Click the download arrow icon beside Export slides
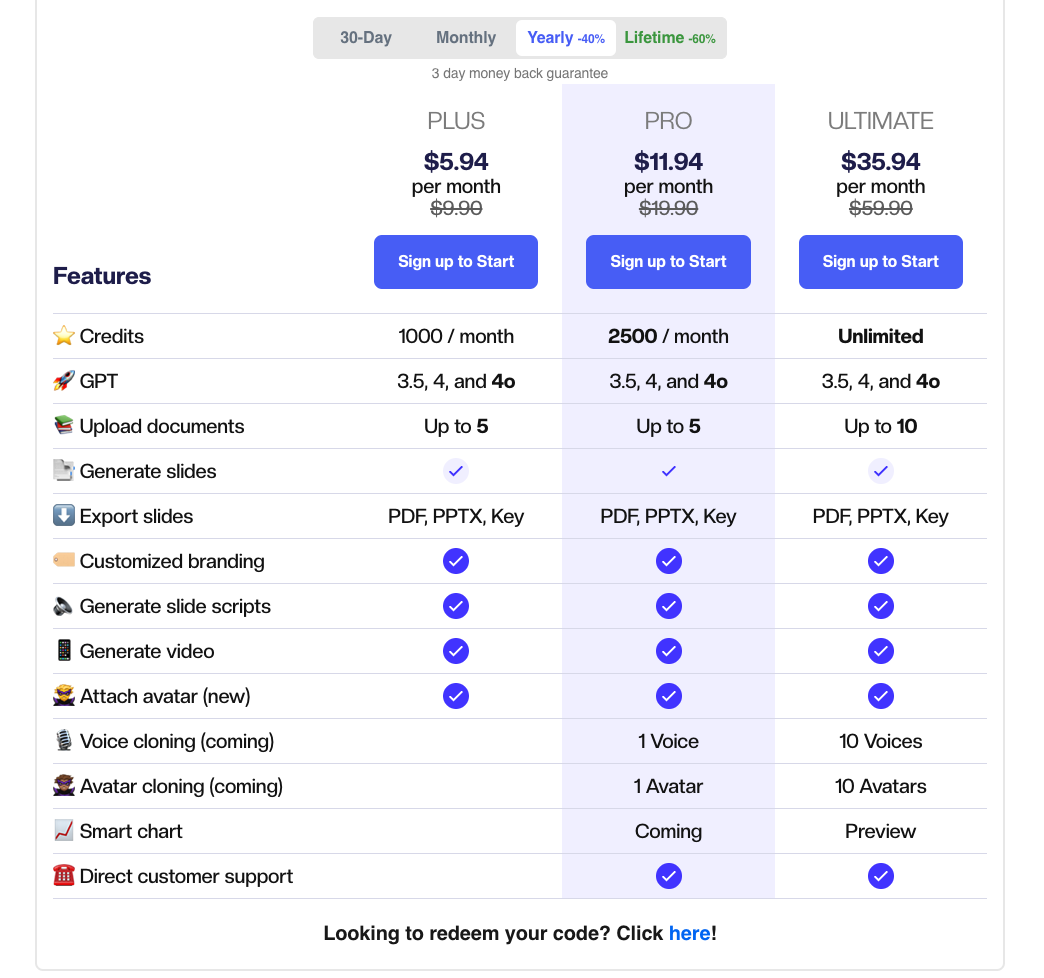The width and height of the screenshot is (1044, 978). 64,517
